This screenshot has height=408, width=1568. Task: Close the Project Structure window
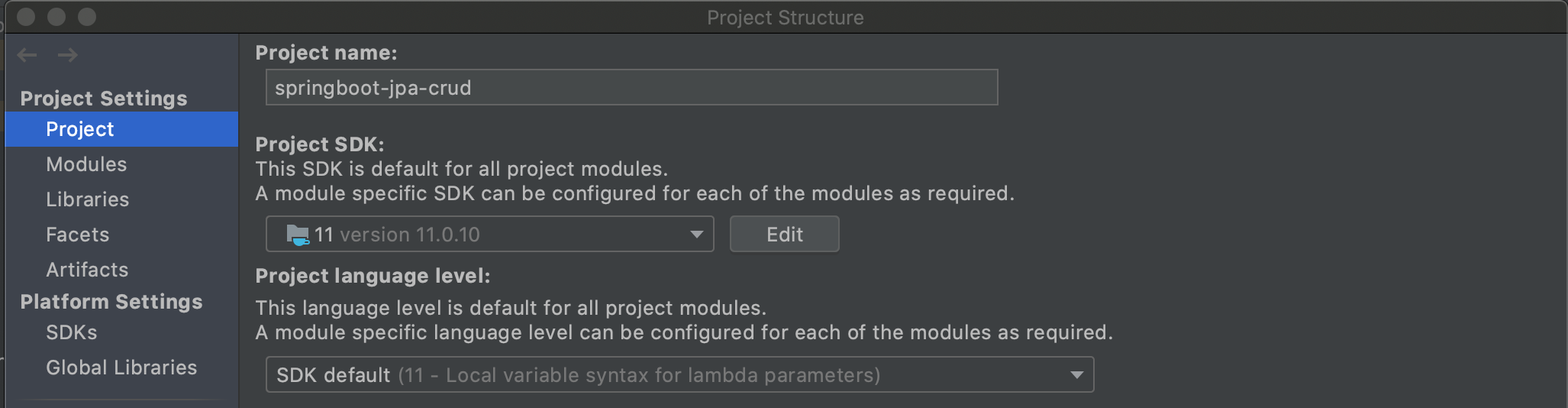coord(26,17)
